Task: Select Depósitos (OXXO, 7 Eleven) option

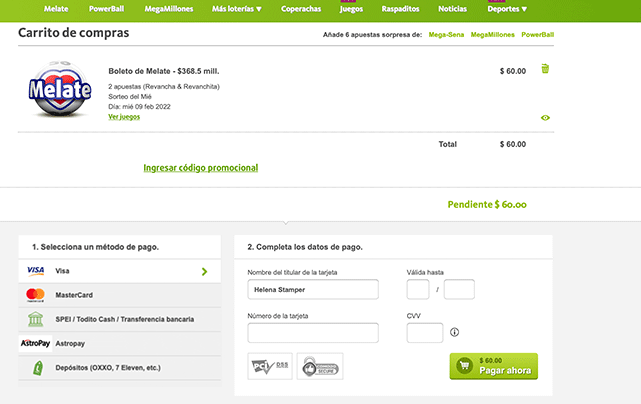Action: [x=119, y=368]
